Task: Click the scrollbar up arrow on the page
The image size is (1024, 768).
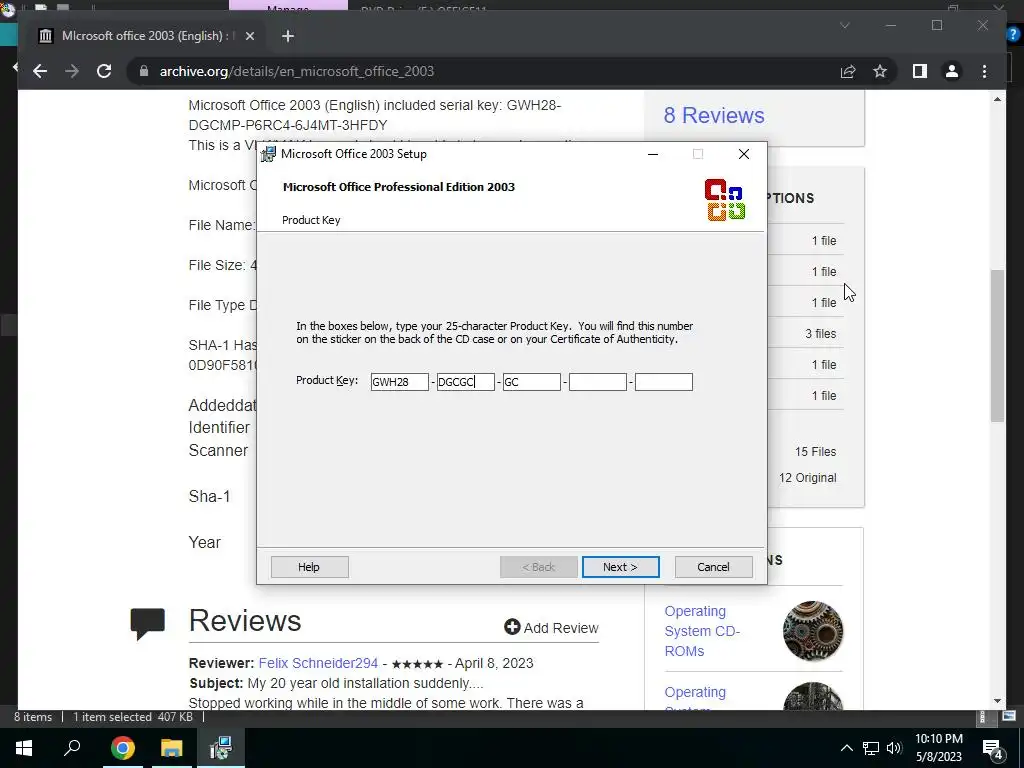Action: point(997,99)
